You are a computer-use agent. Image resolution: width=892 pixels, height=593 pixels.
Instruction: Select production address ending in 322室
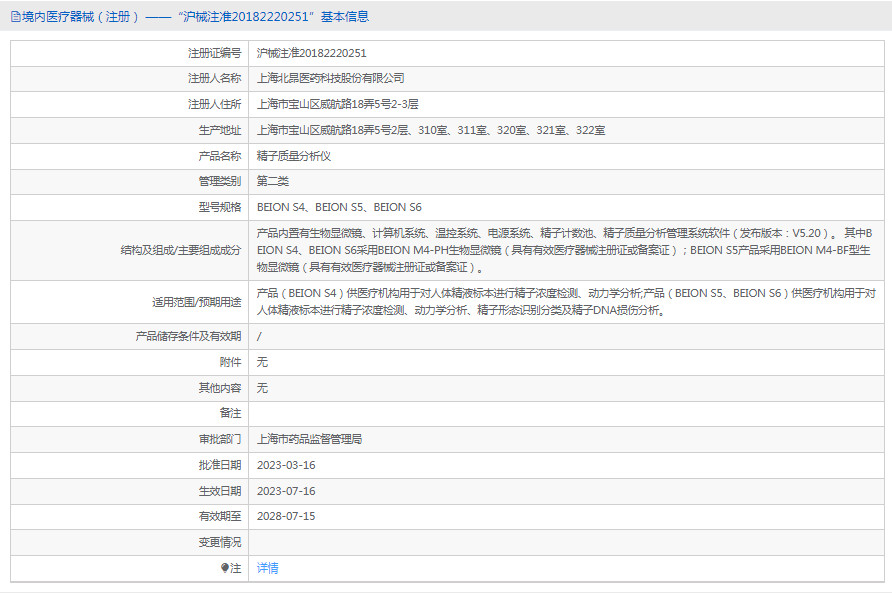(x=431, y=130)
